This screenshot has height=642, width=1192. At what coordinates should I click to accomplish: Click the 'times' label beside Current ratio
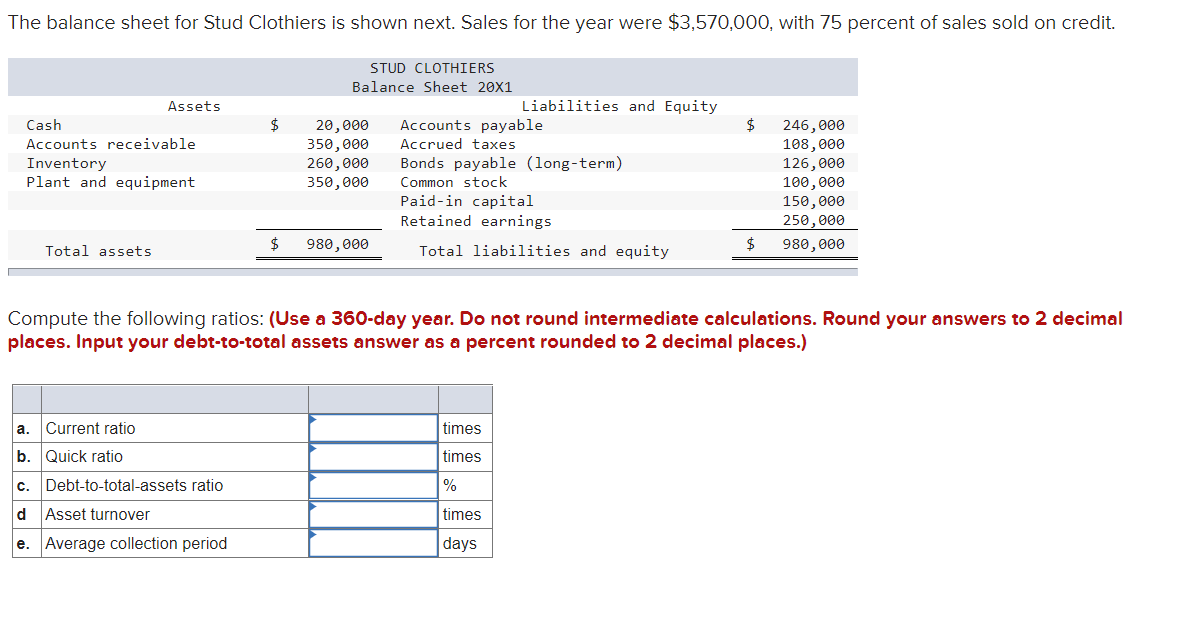tap(461, 428)
